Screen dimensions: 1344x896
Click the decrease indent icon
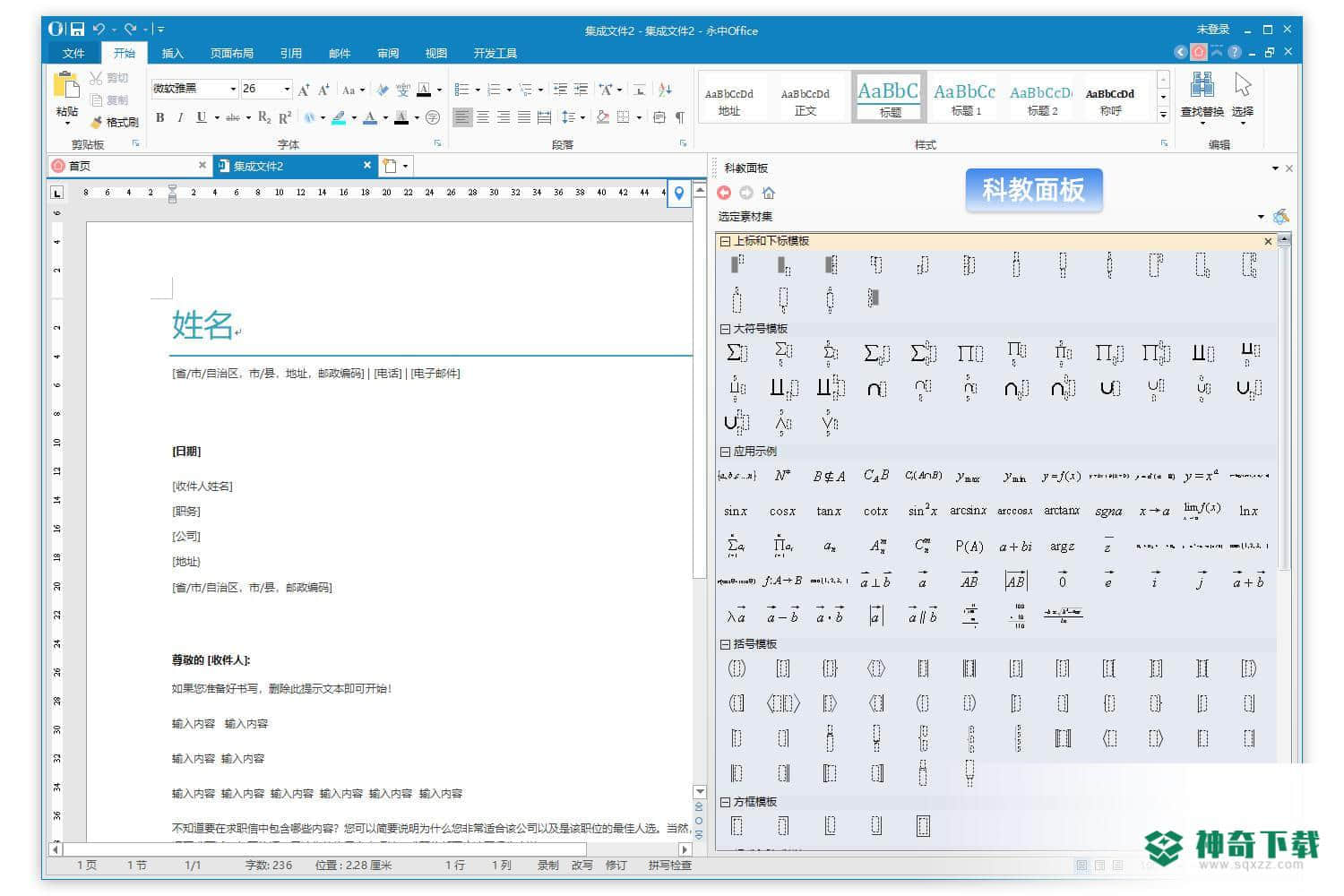[x=560, y=90]
